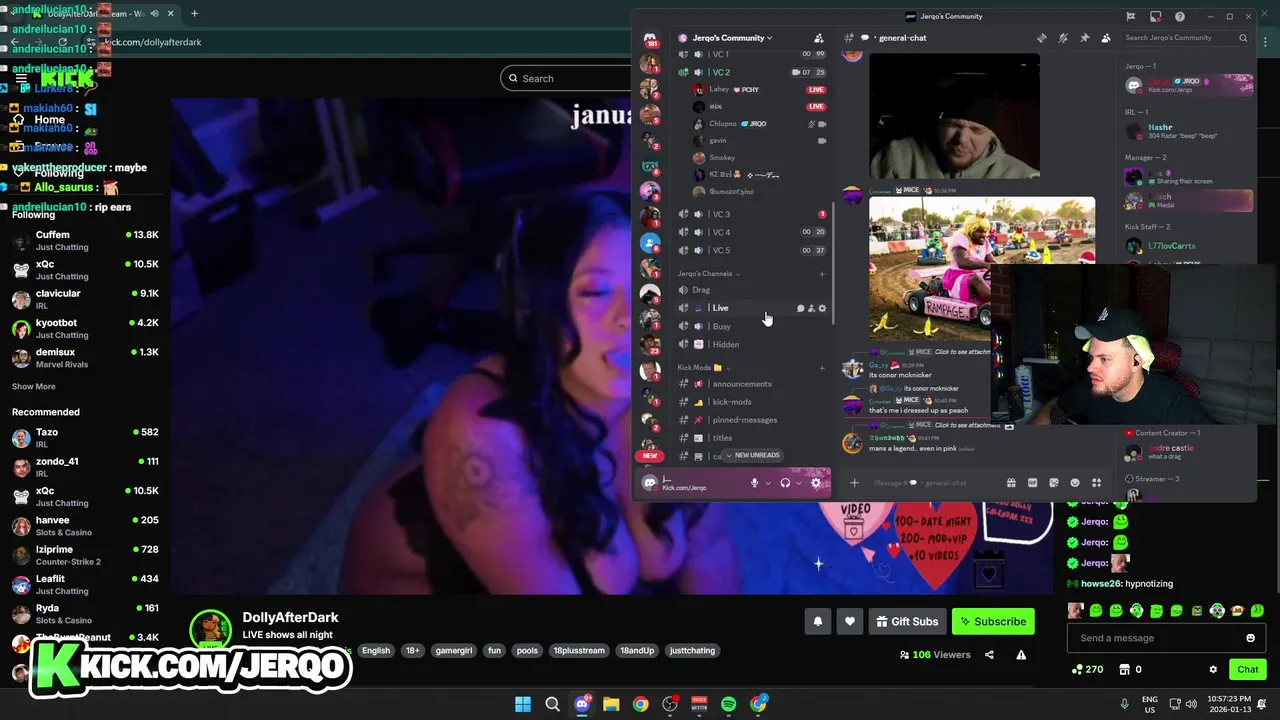1280x720 pixels.
Task: Open sticker picker in Discord message bar
Action: (1054, 483)
